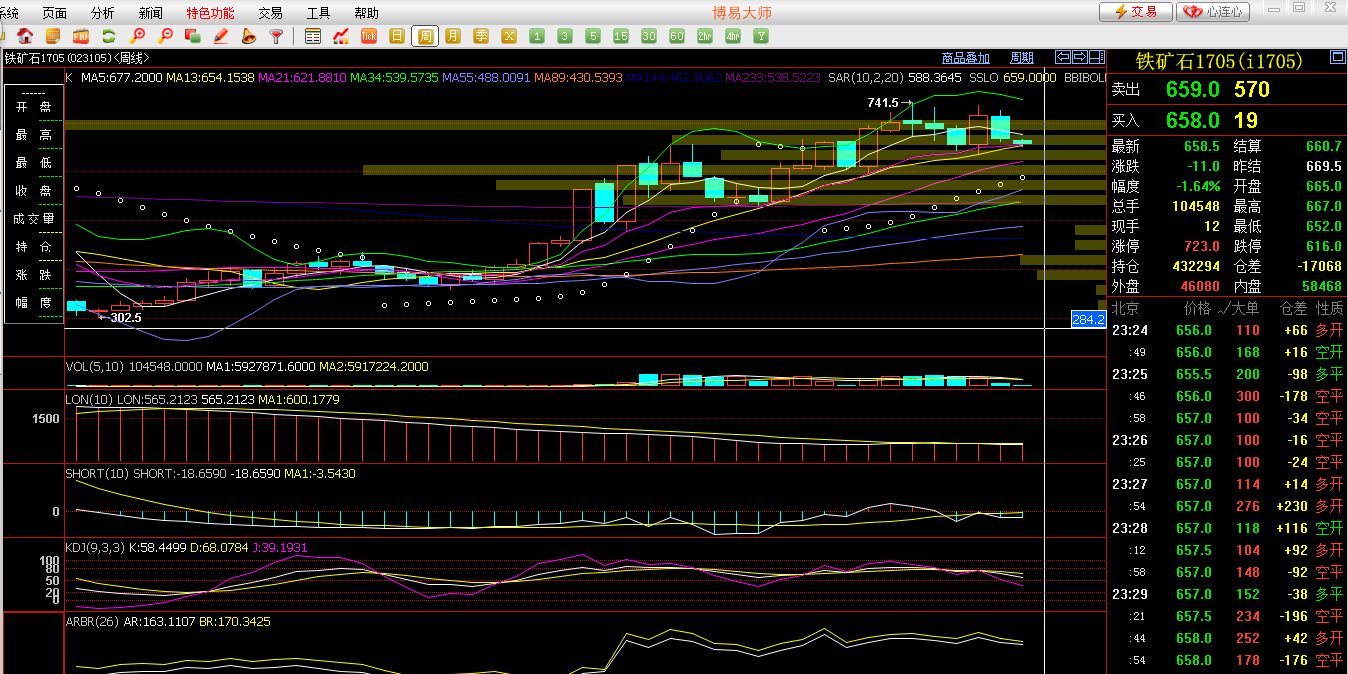Switch to monthly 月 period

coord(453,36)
